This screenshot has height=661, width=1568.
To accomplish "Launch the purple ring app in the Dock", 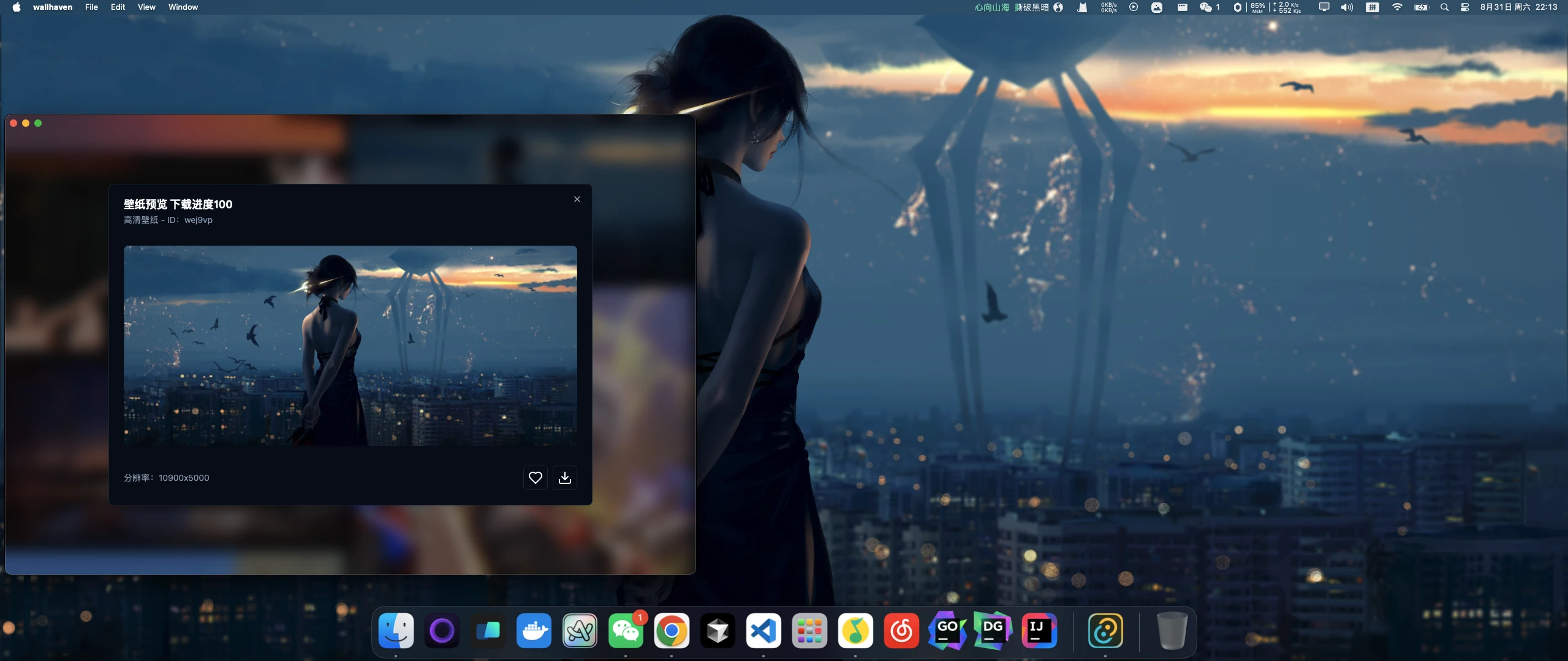I will [442, 630].
